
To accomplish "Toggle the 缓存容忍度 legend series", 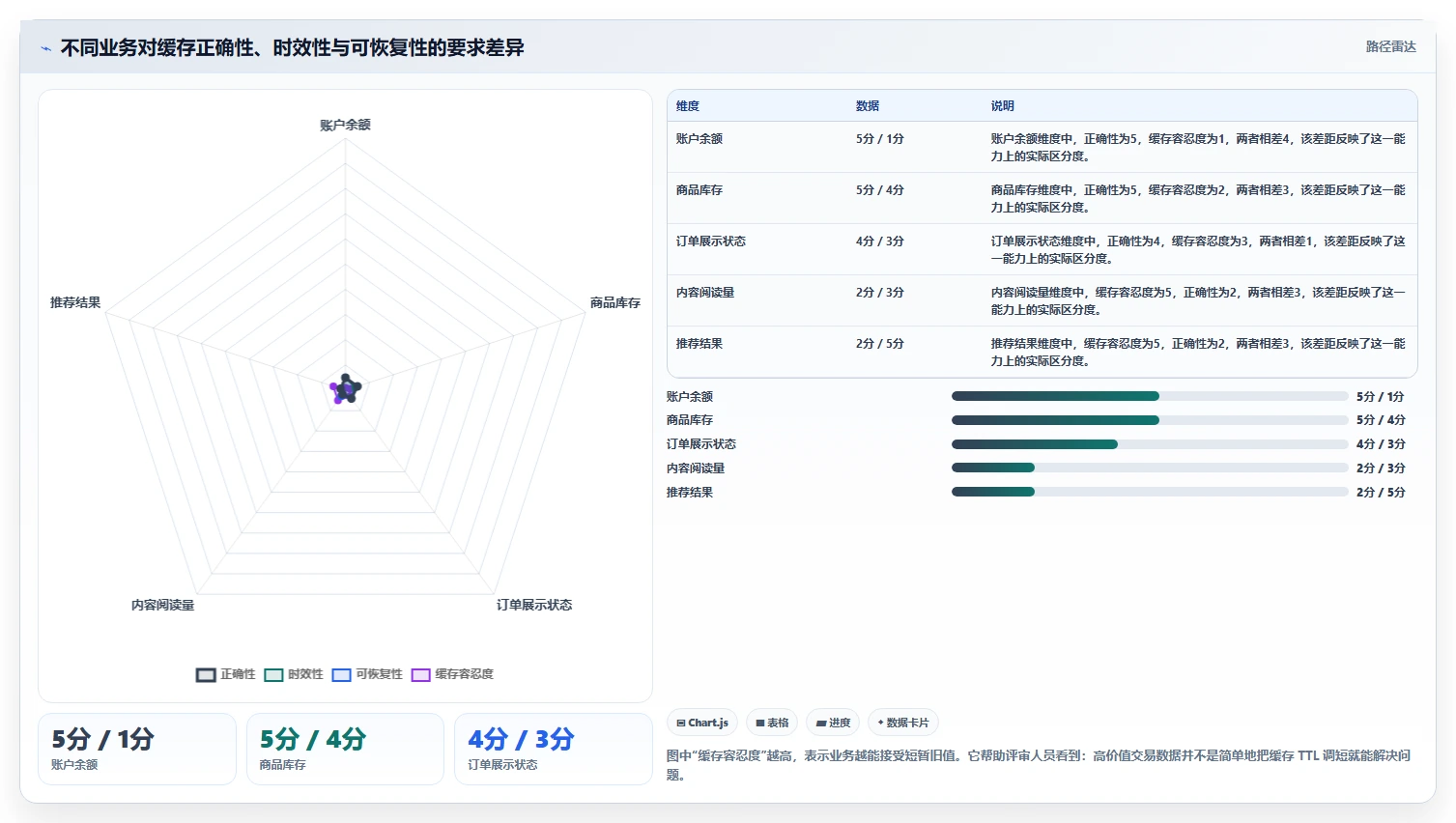I will (452, 674).
